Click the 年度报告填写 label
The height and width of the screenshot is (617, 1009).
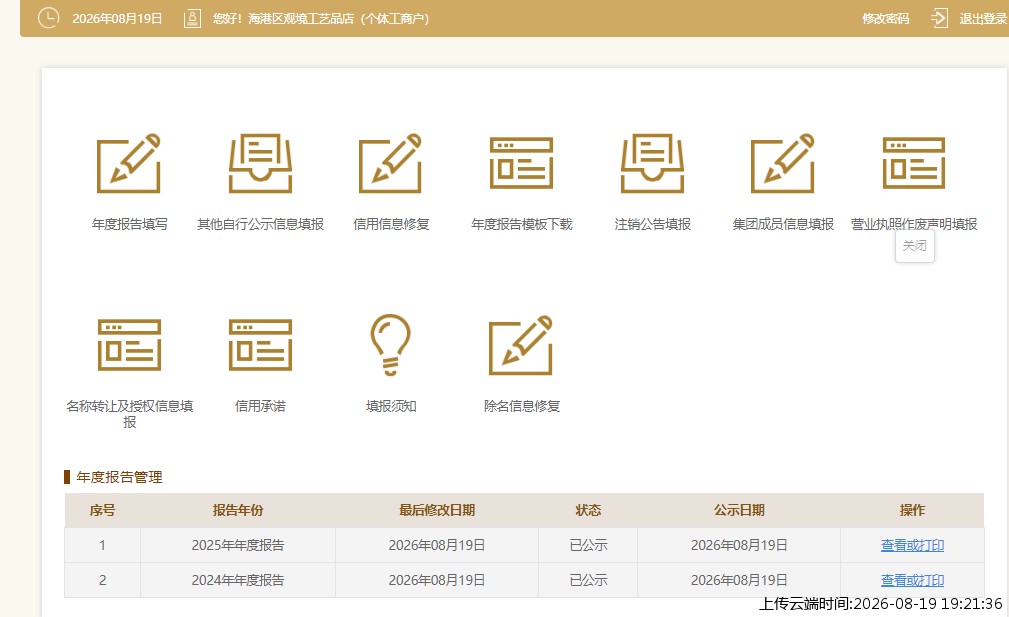click(129, 224)
